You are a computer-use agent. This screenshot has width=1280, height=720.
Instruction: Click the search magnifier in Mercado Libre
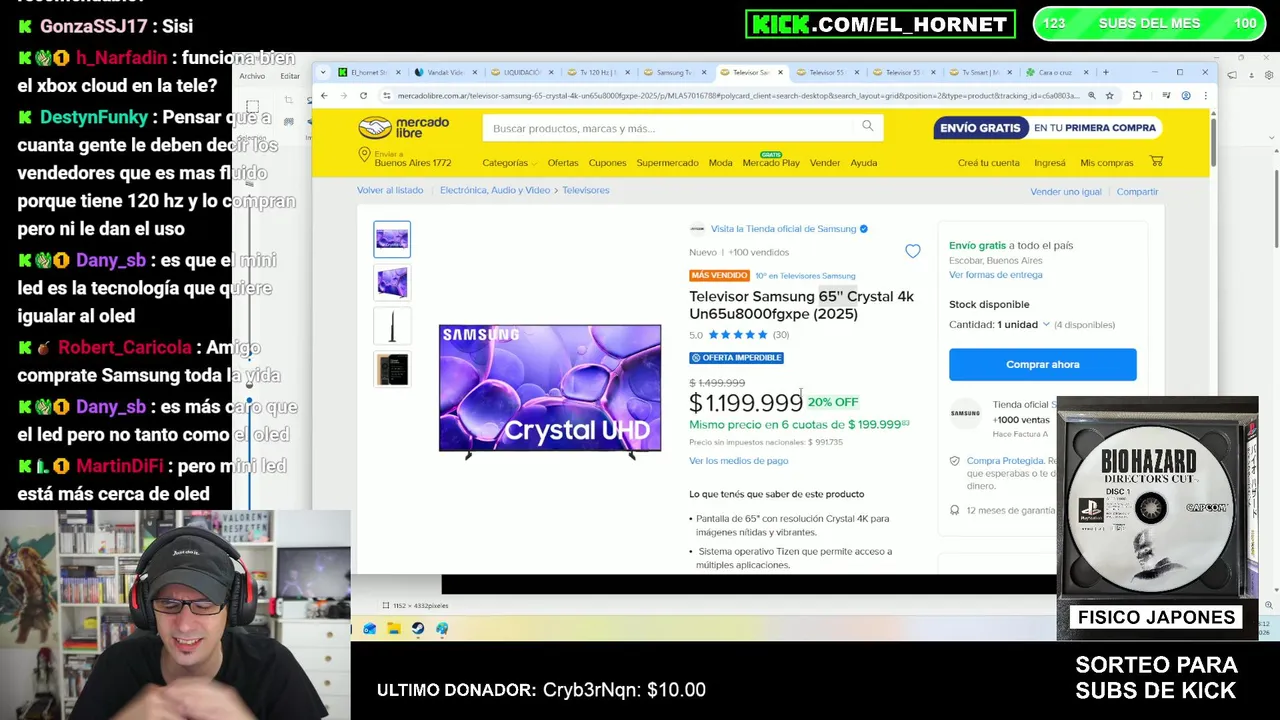click(867, 126)
